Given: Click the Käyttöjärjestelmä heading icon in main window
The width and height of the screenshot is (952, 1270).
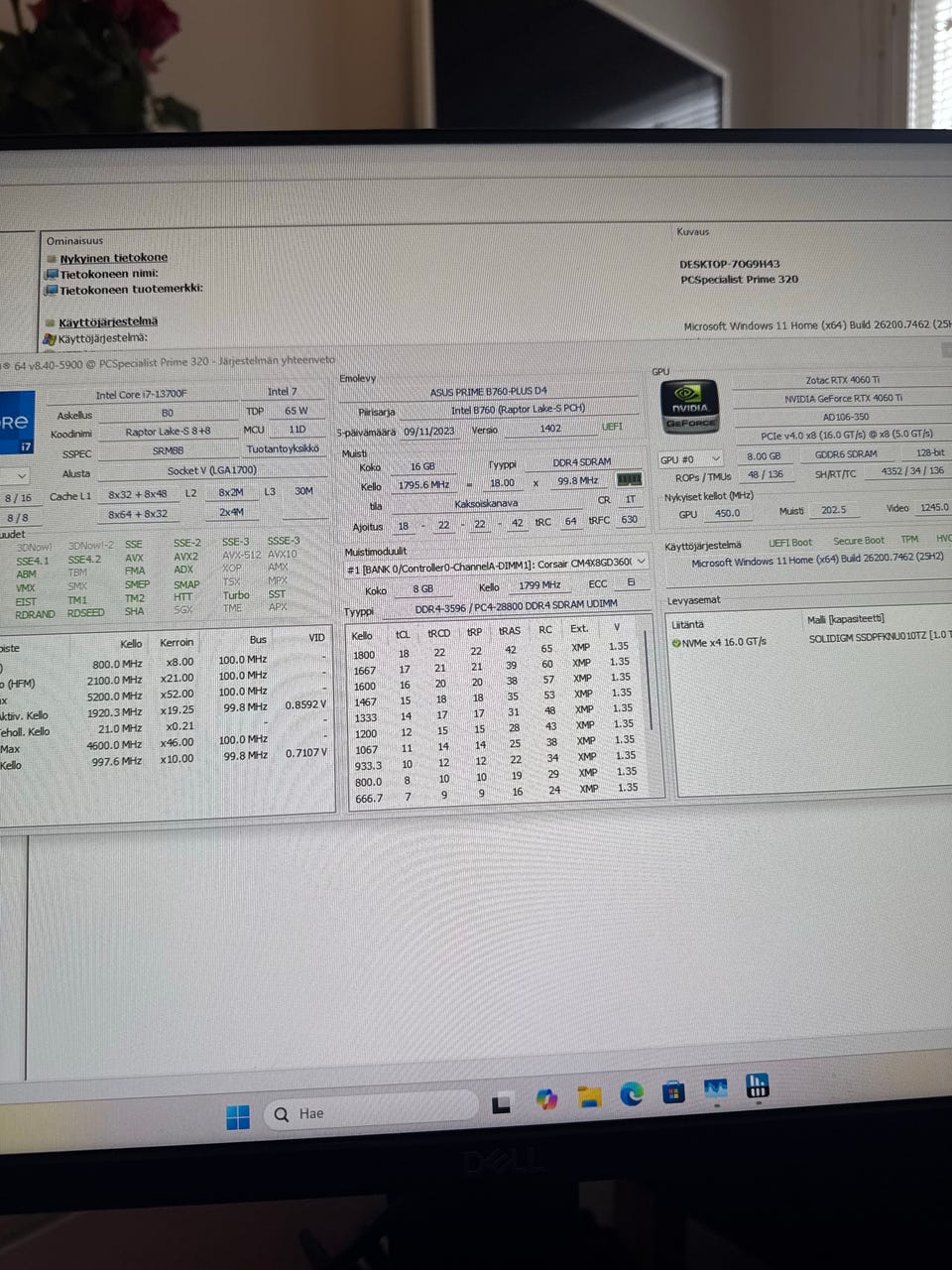Looking at the screenshot, I should coord(50,322).
